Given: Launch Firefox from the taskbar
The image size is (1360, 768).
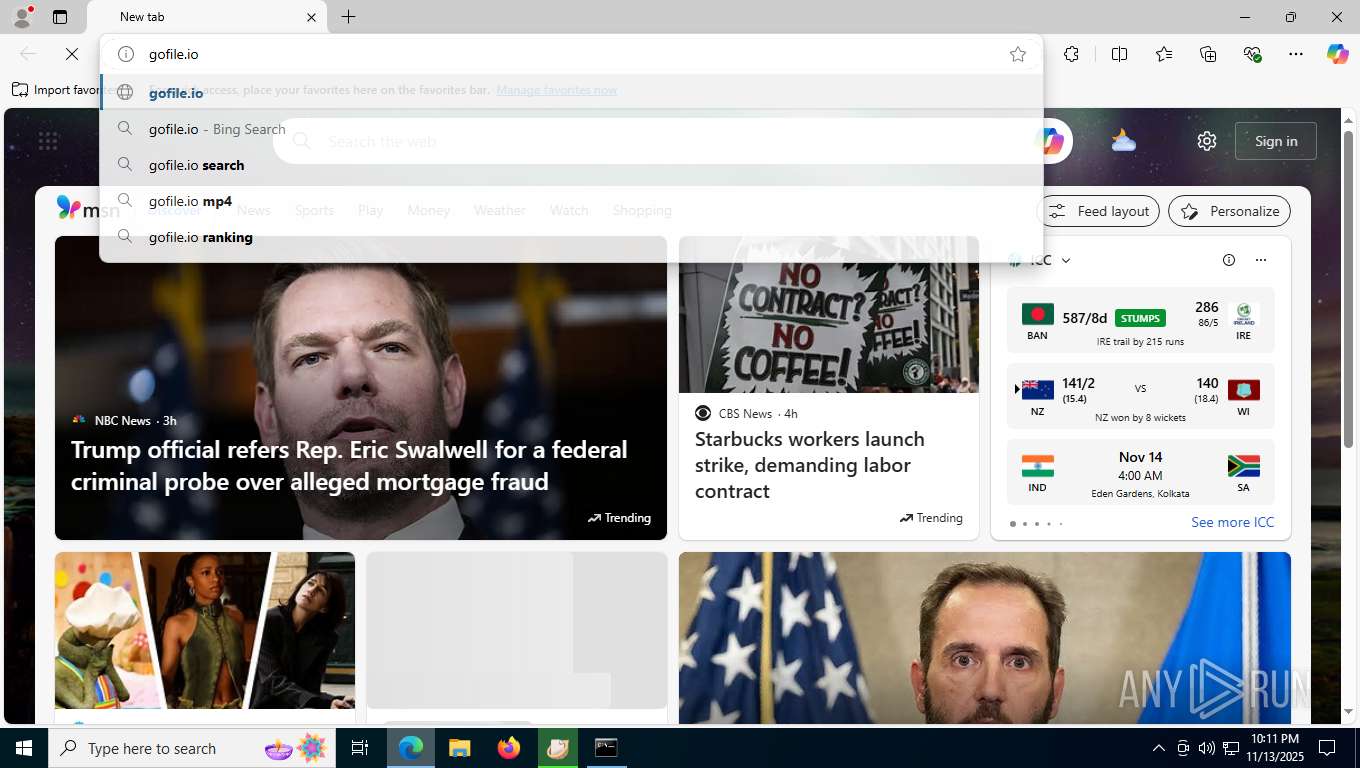Looking at the screenshot, I should tap(509, 748).
